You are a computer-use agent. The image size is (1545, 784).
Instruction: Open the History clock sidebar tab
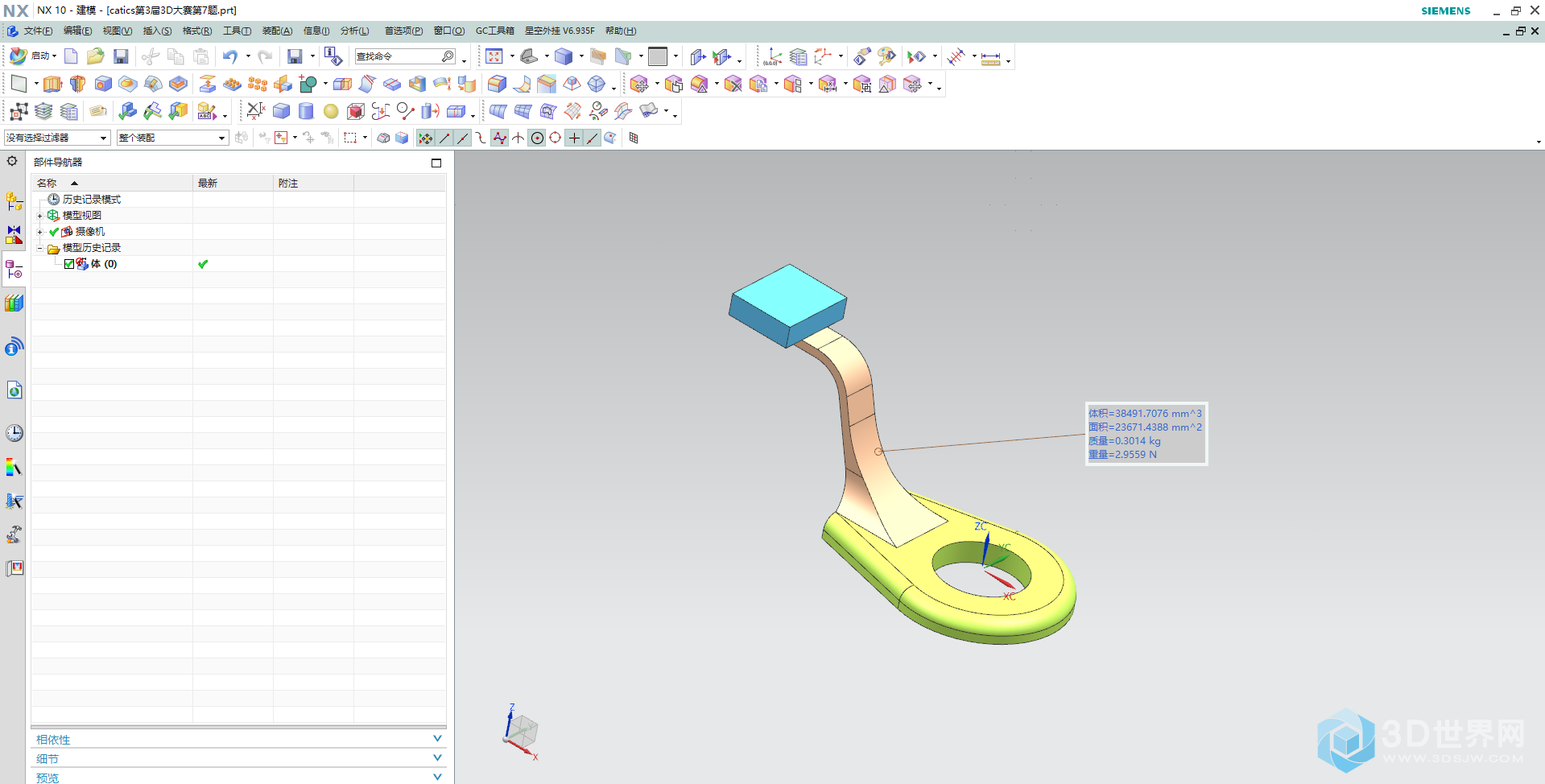point(14,433)
